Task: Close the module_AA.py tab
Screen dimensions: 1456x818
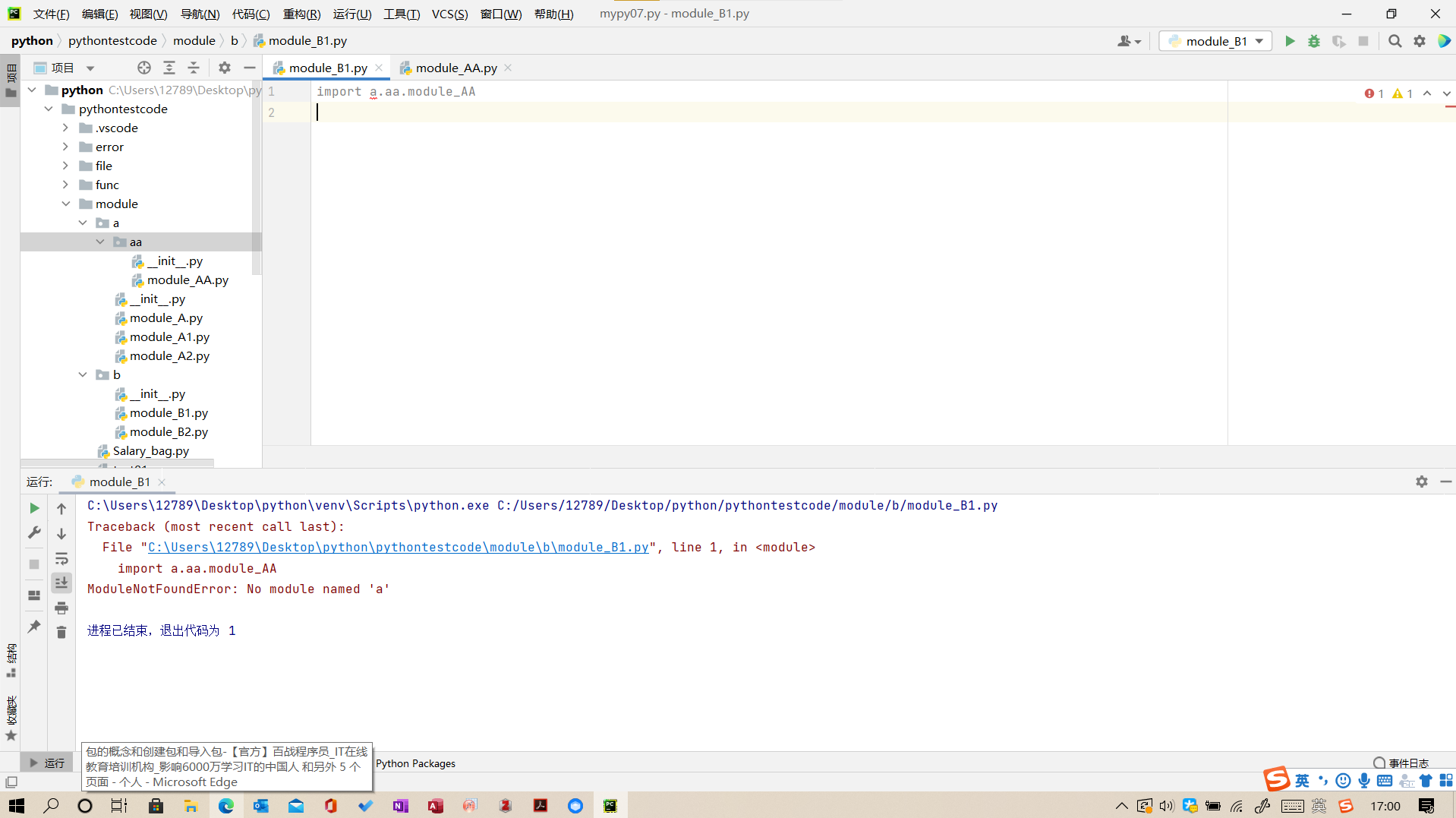Action: click(x=508, y=68)
